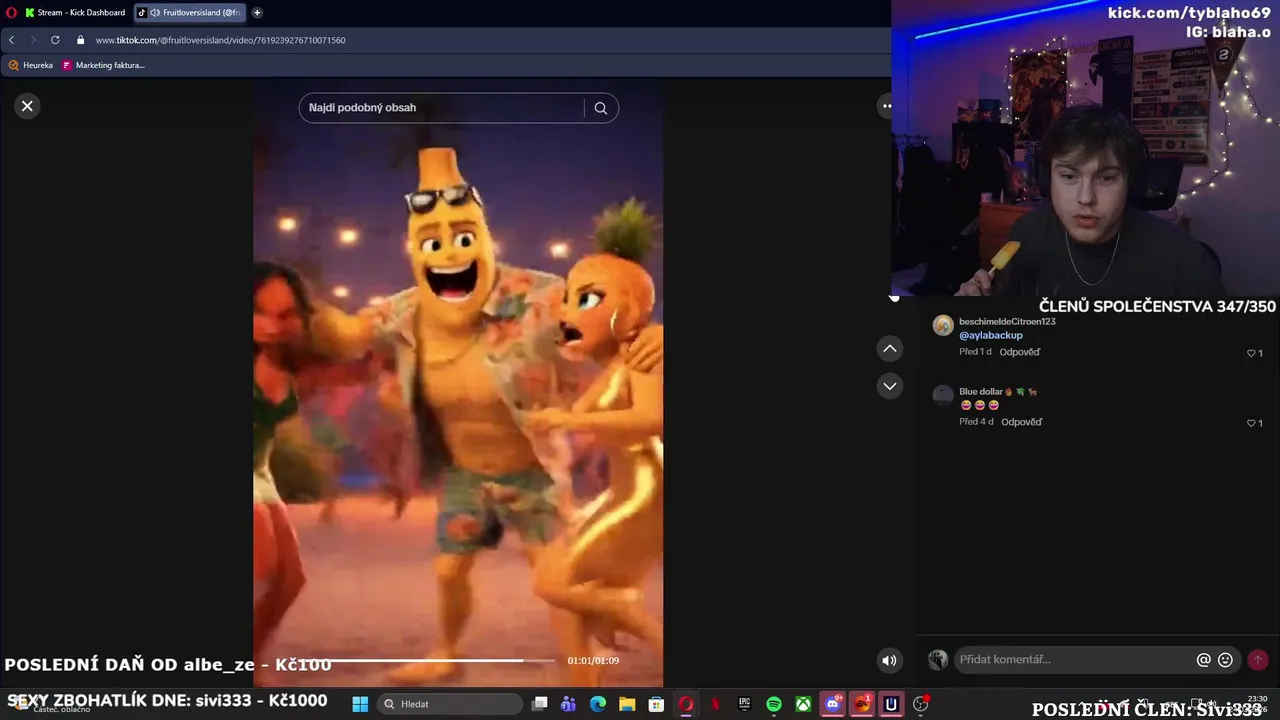Open the emoji picker in comment box
Screen dimensions: 1280x720
(1225, 660)
